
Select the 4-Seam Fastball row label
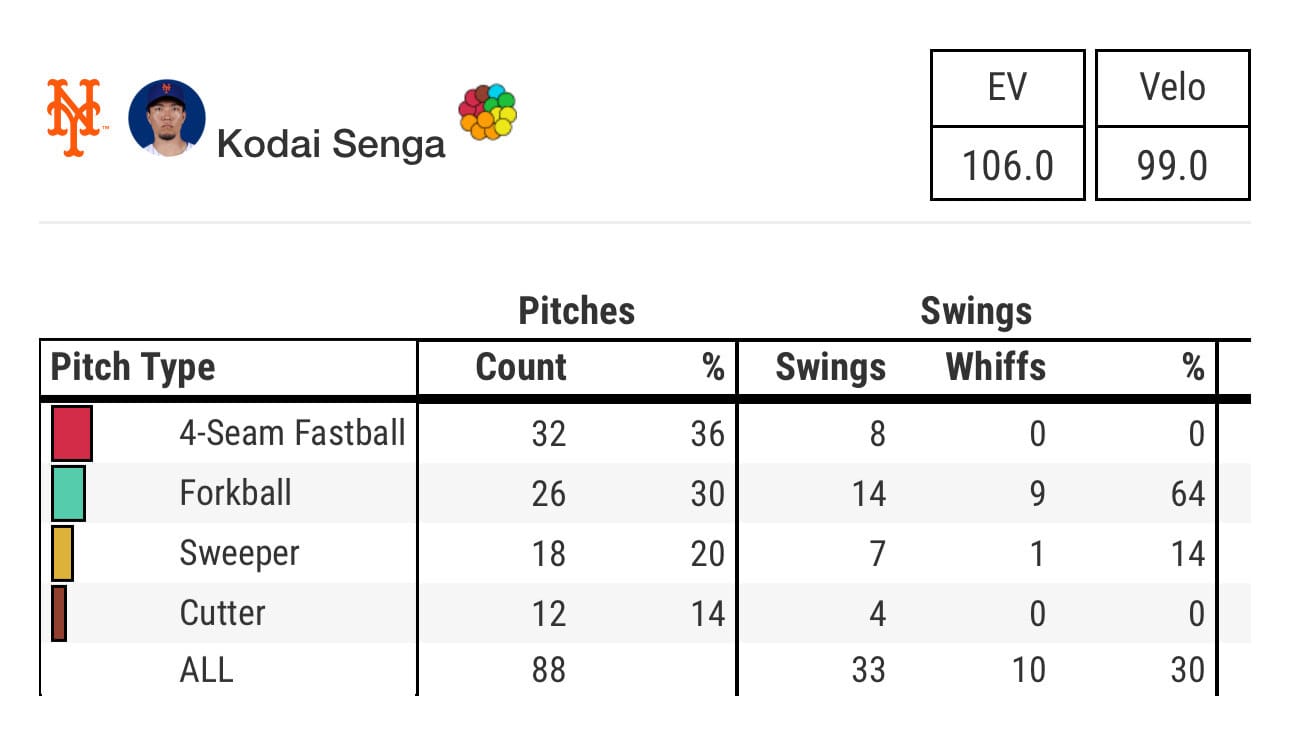(293, 433)
